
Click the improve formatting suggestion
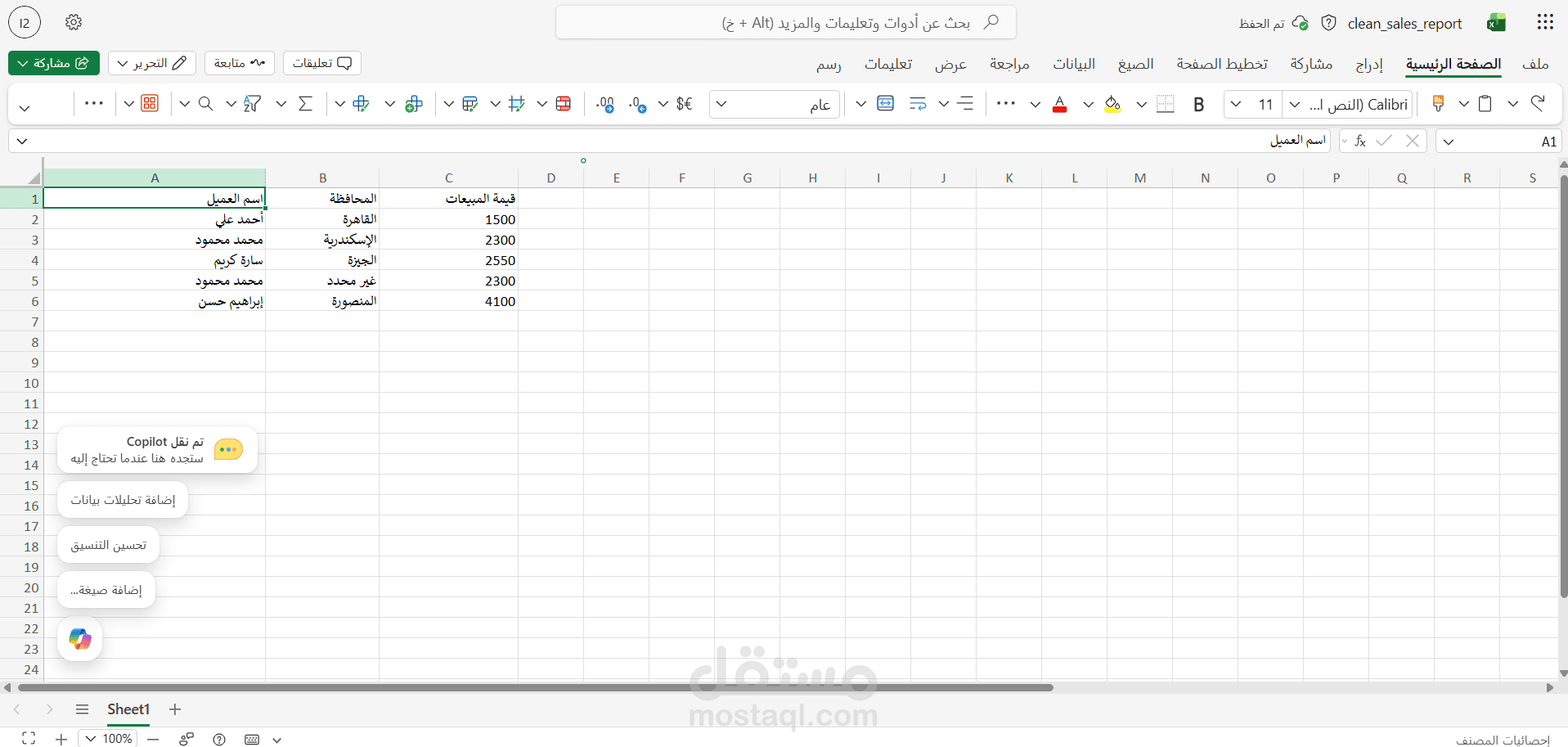(x=109, y=545)
